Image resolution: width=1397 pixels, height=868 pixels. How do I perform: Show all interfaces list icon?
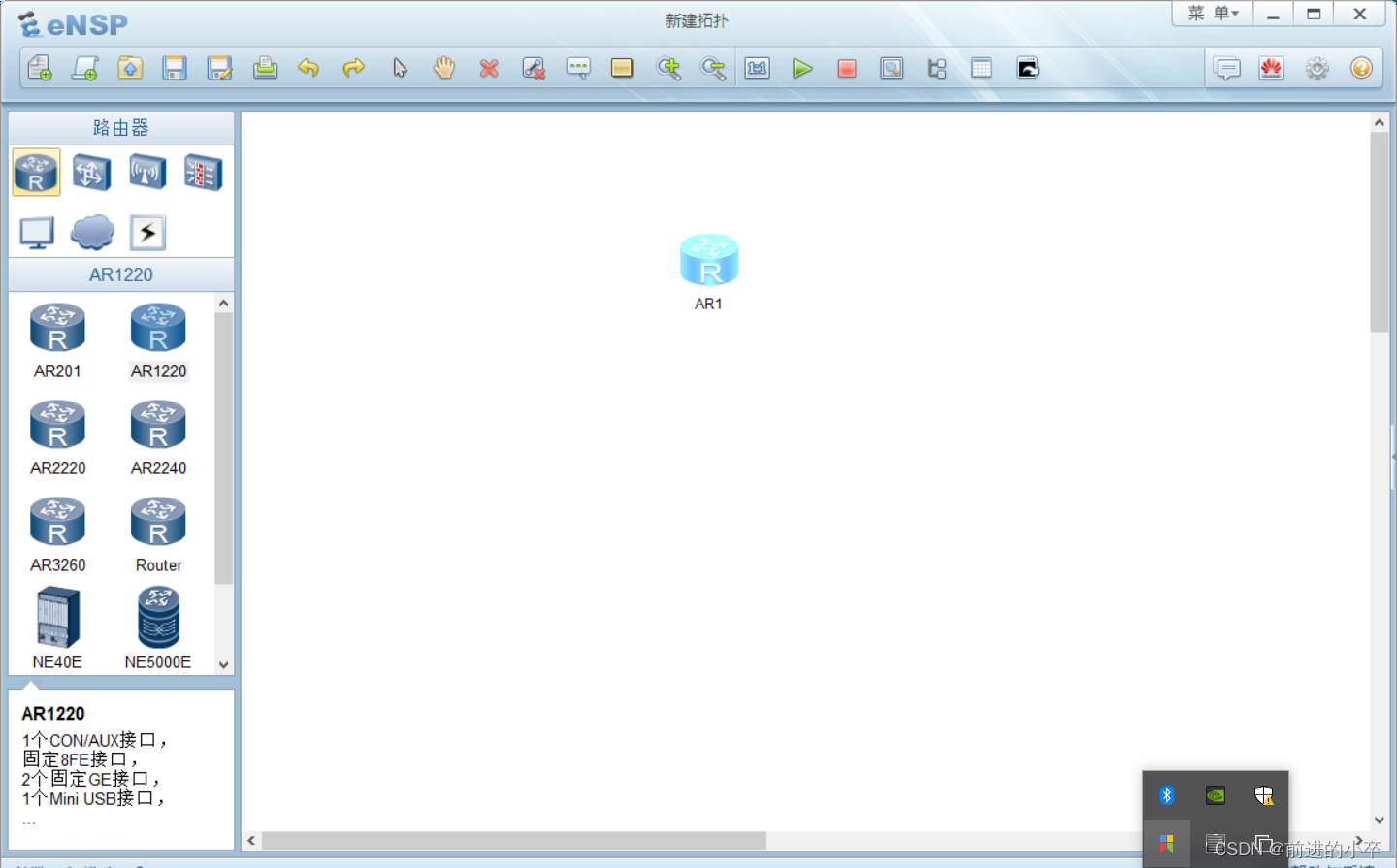click(937, 68)
